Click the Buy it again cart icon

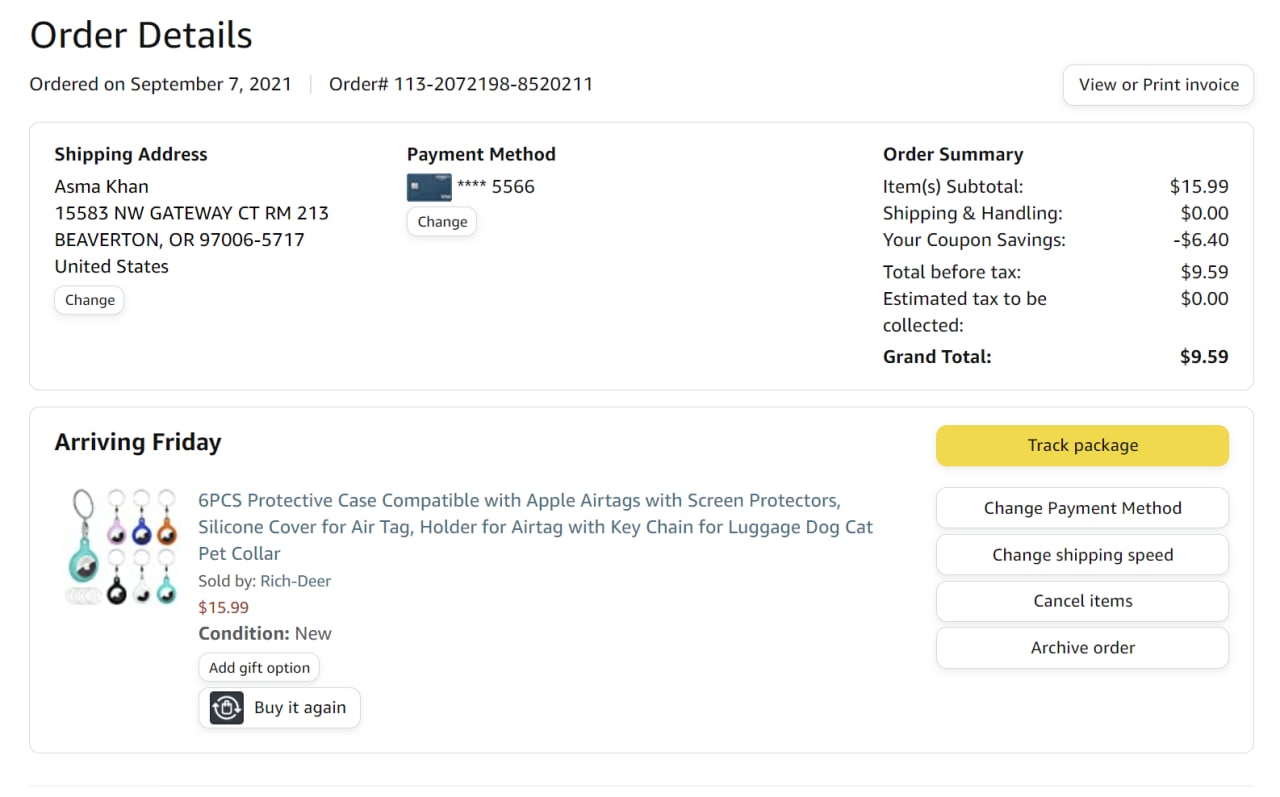click(227, 708)
